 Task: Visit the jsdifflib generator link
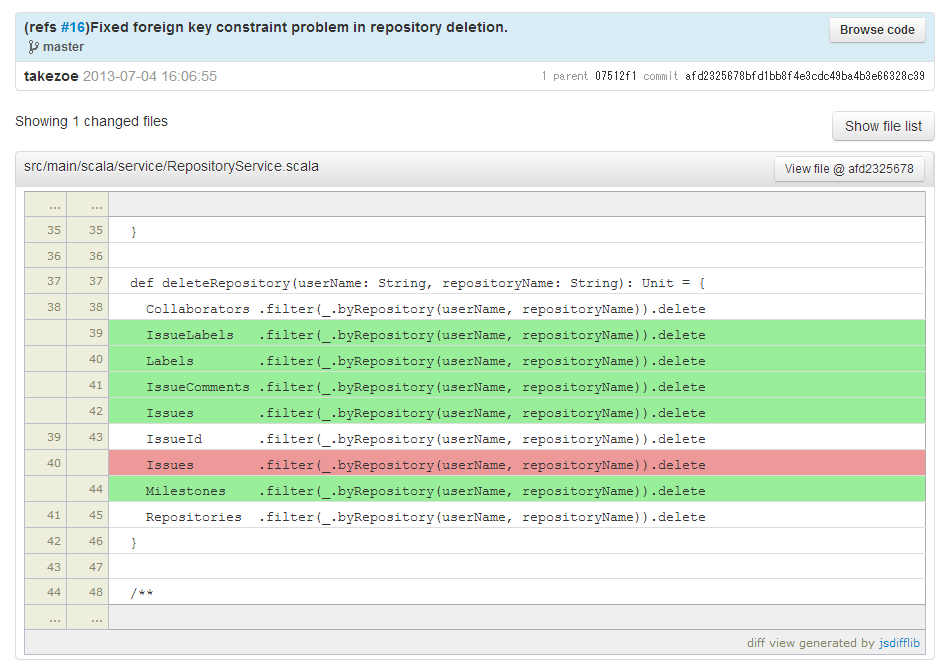point(899,643)
